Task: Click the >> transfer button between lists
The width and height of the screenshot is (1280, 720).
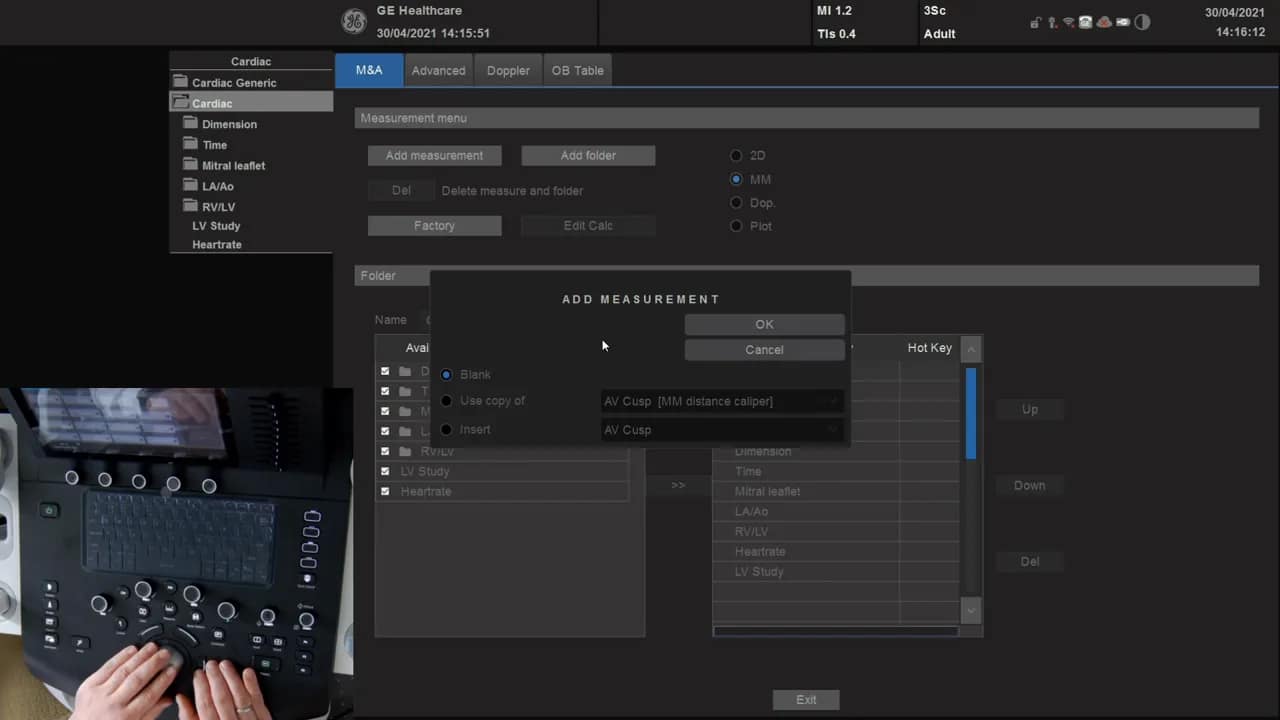Action: point(678,484)
